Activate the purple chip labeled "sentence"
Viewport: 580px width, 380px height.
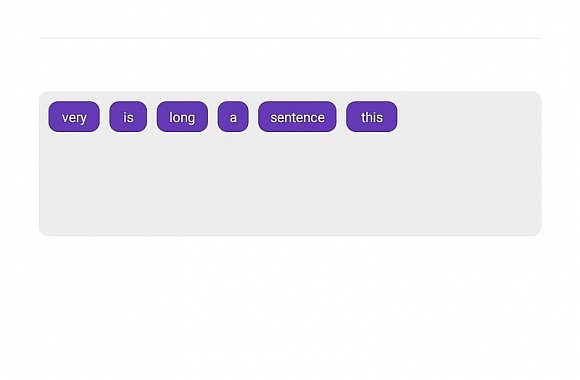click(x=297, y=117)
